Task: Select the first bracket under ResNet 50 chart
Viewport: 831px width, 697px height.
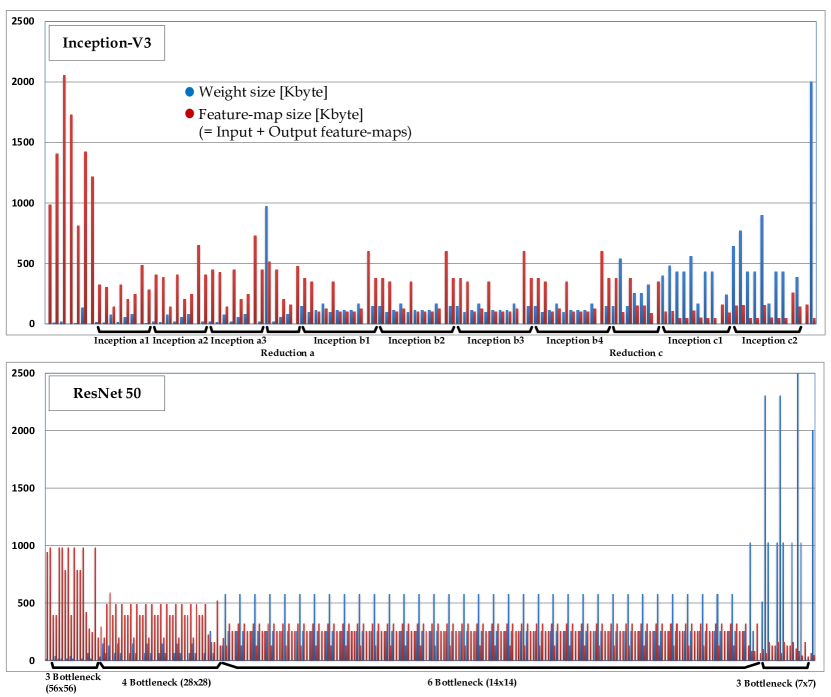Action: click(x=73, y=669)
